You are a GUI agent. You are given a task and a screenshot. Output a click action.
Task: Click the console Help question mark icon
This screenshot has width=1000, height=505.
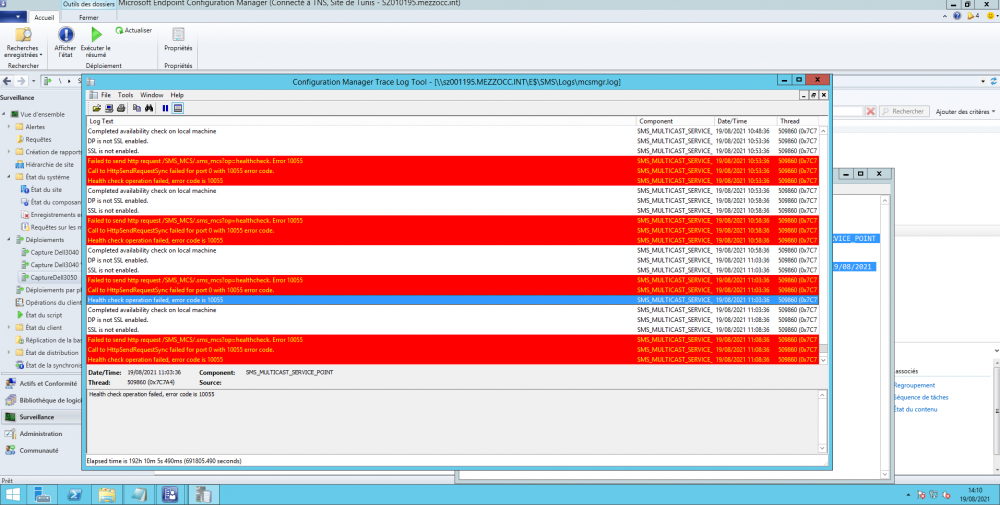[x=957, y=16]
